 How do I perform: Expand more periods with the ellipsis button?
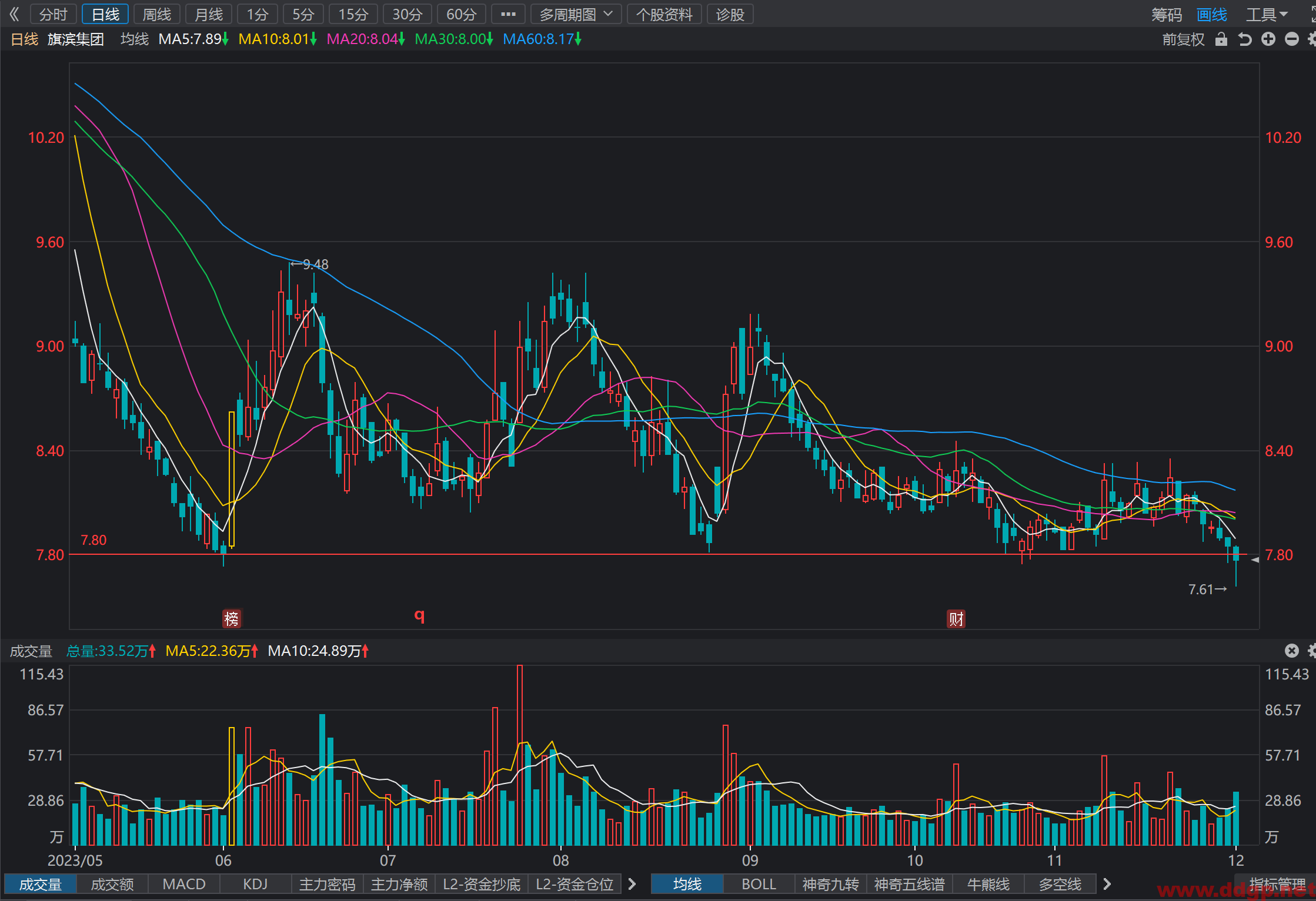coord(508,14)
